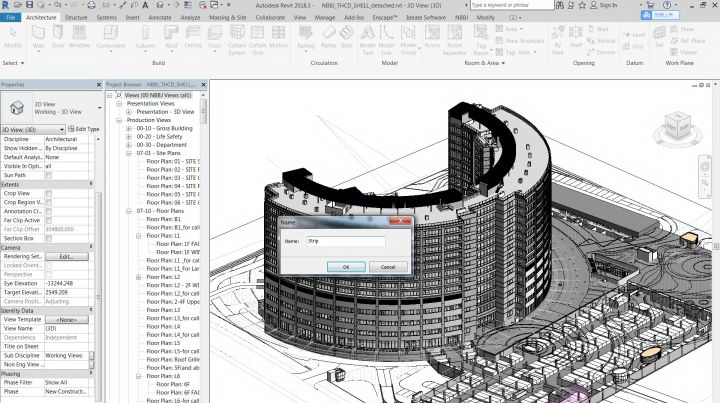
Task: Click OK in the Name dialog
Action: [346, 267]
